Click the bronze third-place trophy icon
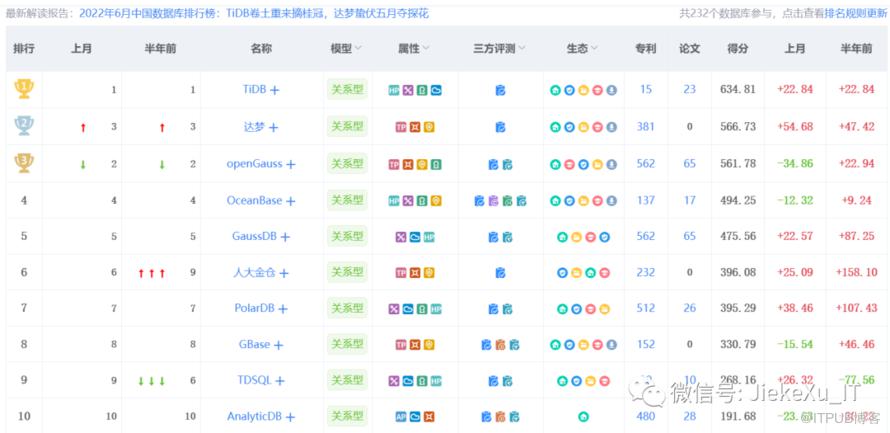 point(24,163)
